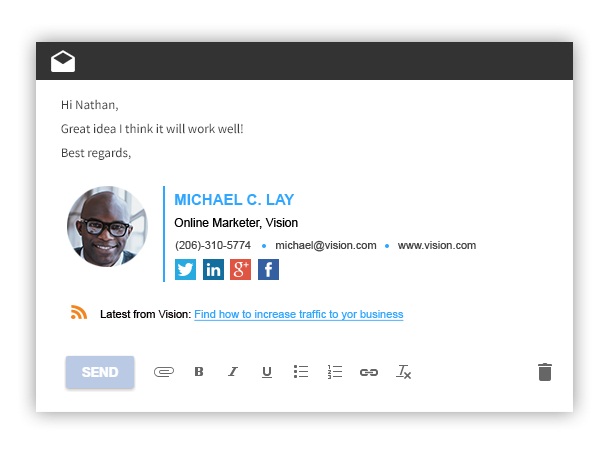The width and height of the screenshot is (609, 453).
Task: Insert a bulleted list
Action: 301,372
